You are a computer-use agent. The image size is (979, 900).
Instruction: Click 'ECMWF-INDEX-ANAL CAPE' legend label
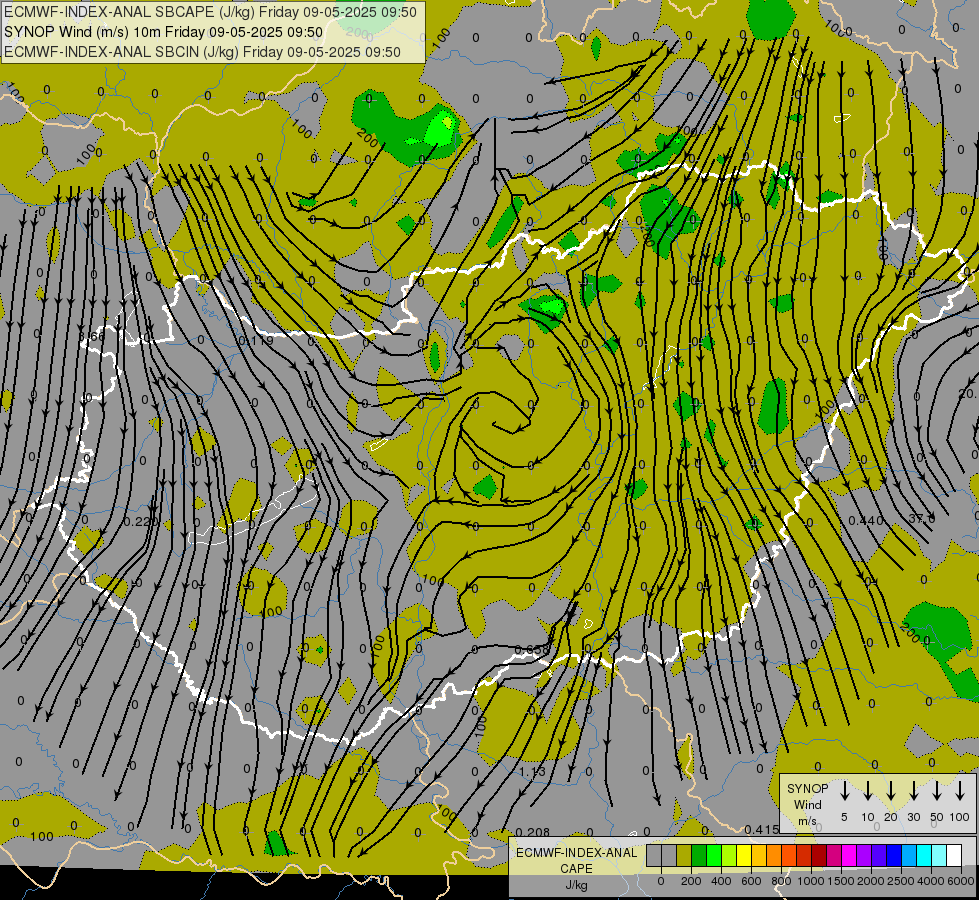(x=576, y=860)
